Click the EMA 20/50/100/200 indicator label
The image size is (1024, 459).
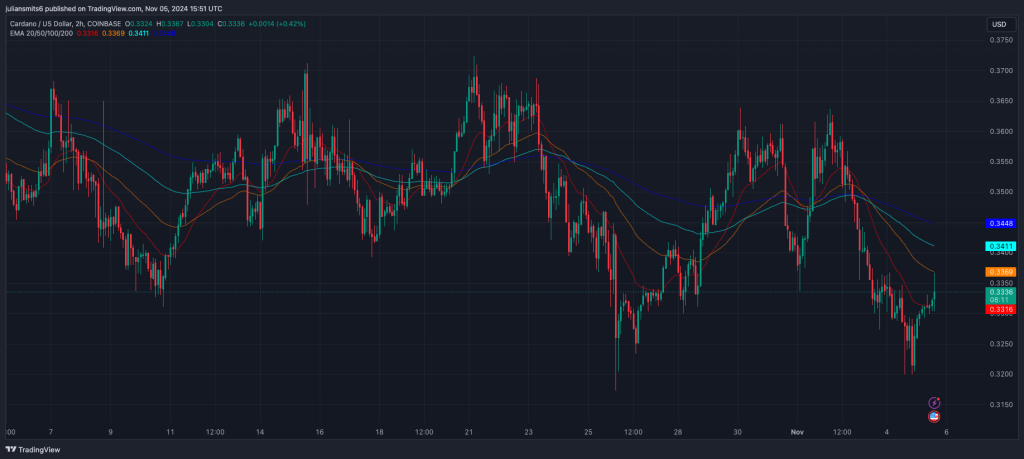[x=39, y=33]
